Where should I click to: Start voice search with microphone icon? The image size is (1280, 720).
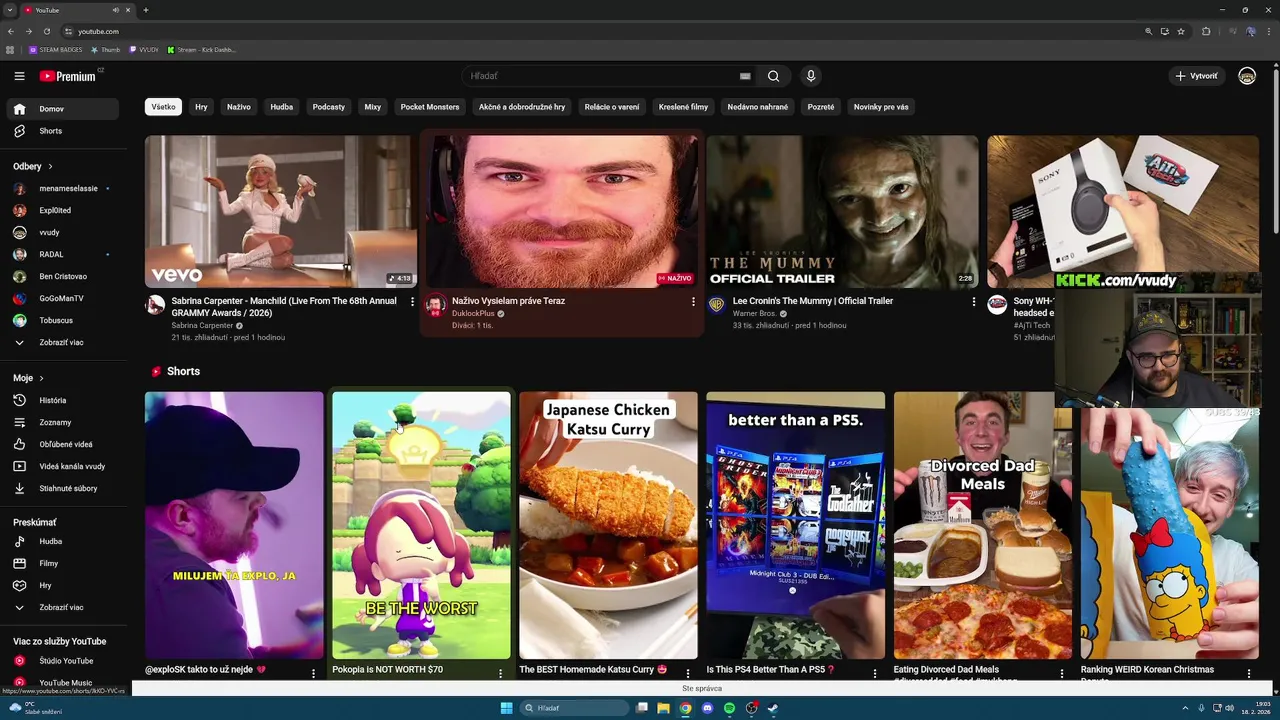pyautogui.click(x=811, y=76)
